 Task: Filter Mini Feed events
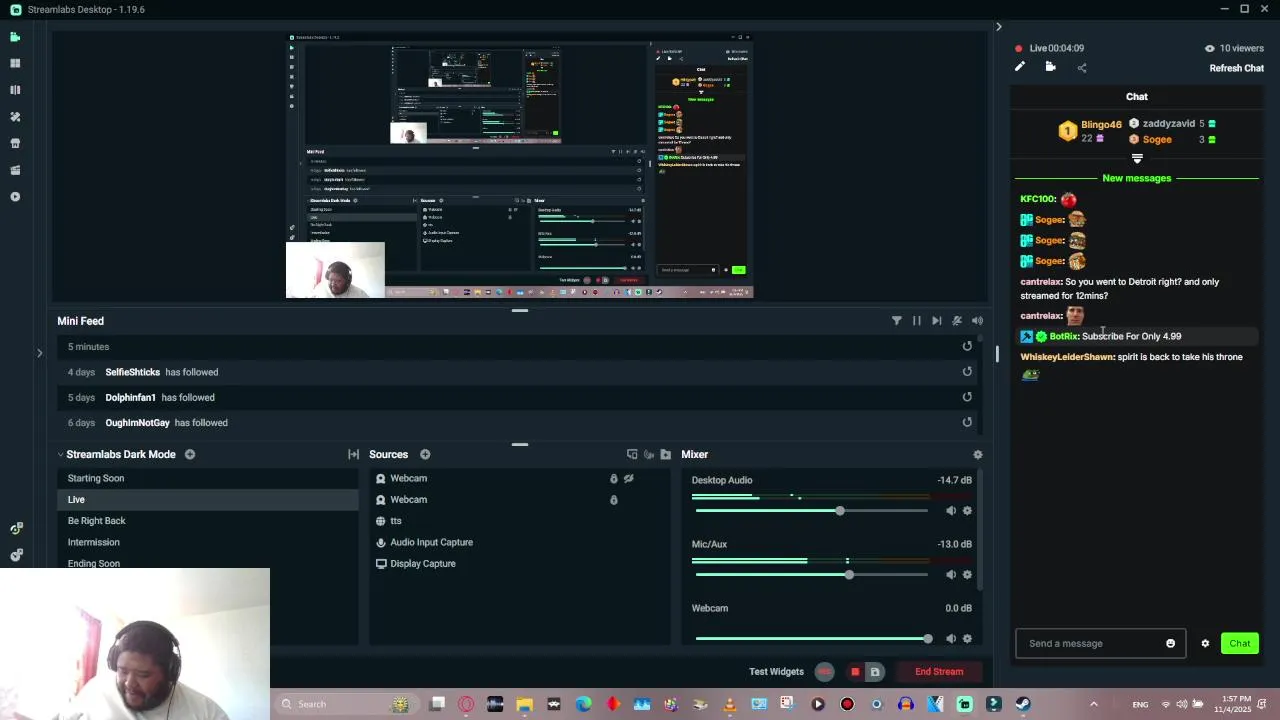point(896,321)
